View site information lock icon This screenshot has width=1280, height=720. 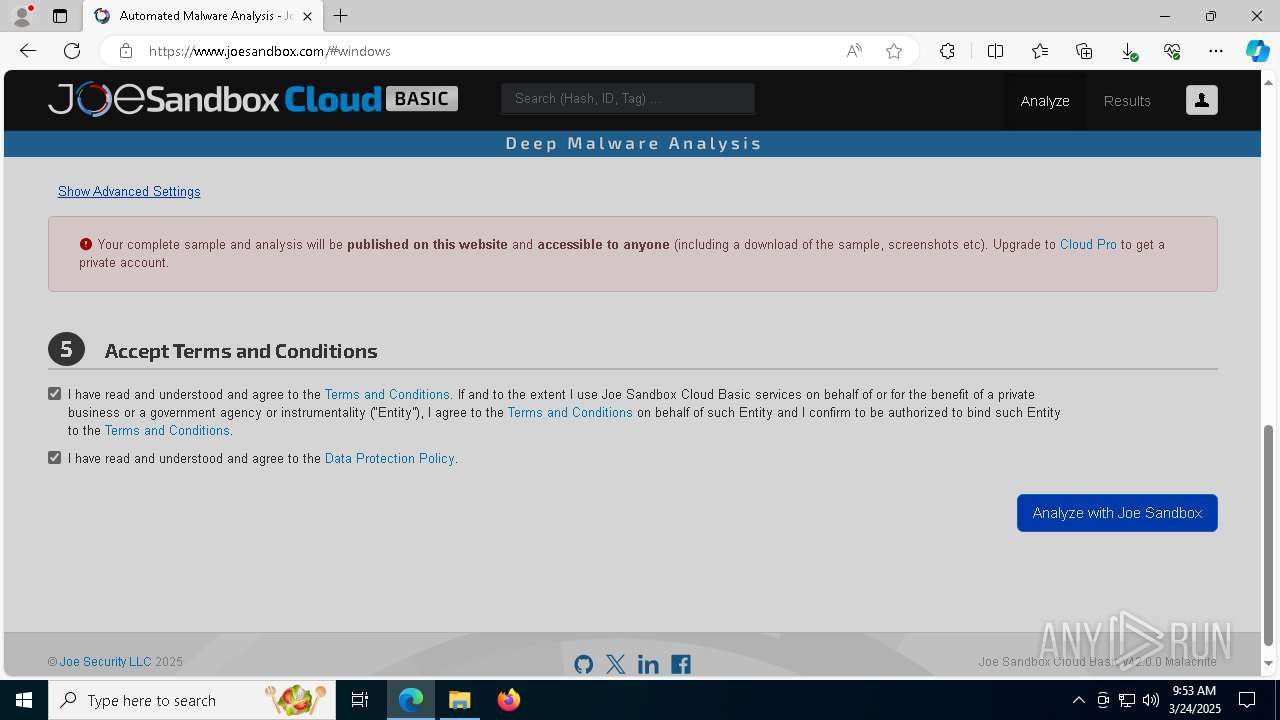pos(125,51)
